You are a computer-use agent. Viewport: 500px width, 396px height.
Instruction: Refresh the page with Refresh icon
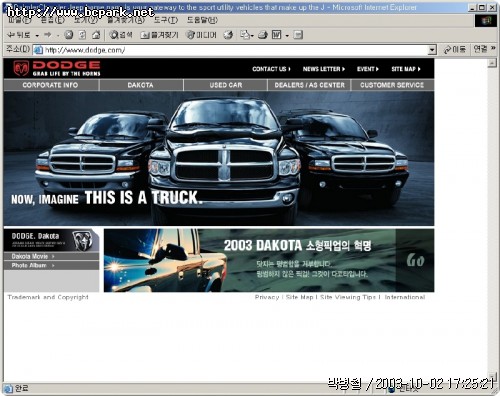[82, 35]
